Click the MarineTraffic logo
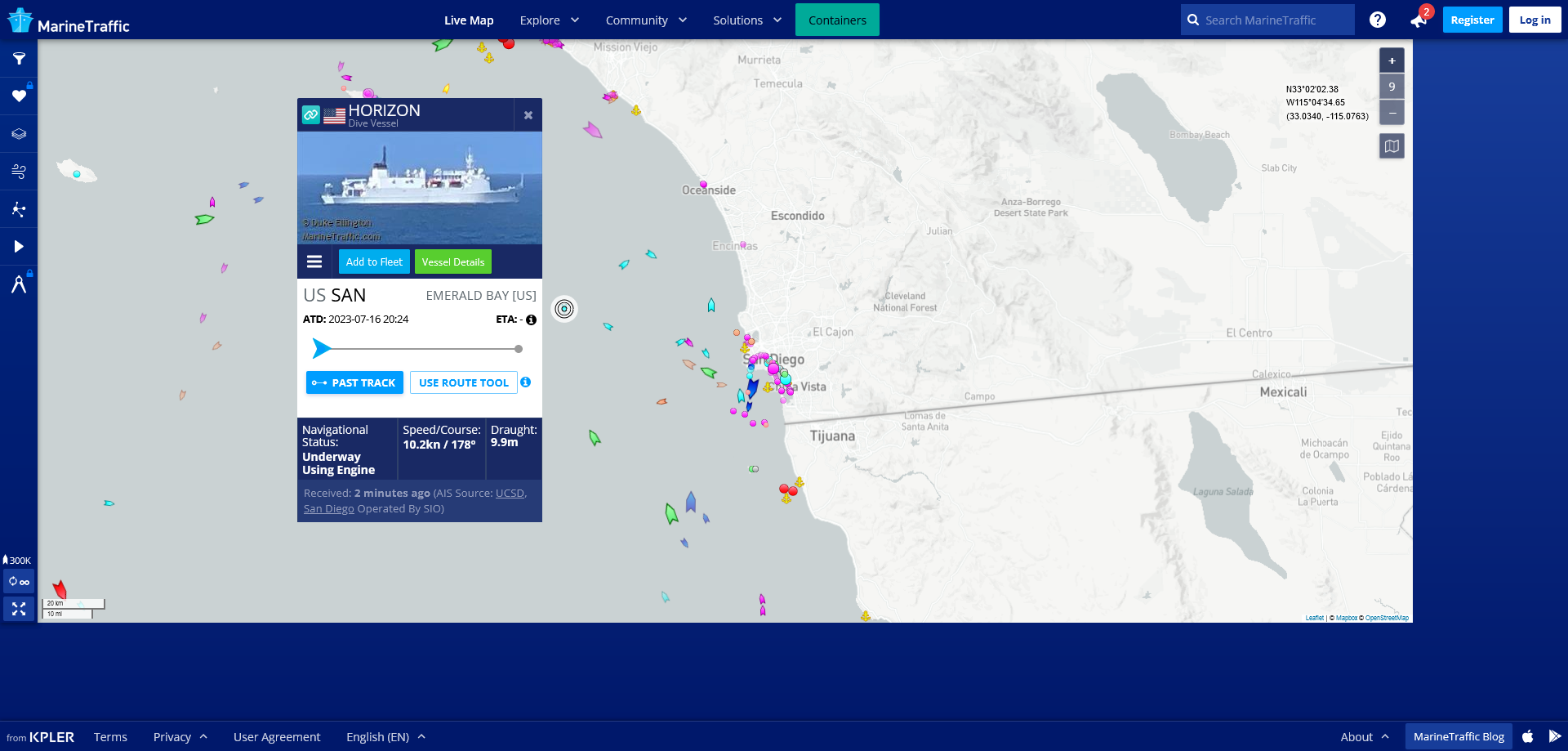 pos(69,21)
